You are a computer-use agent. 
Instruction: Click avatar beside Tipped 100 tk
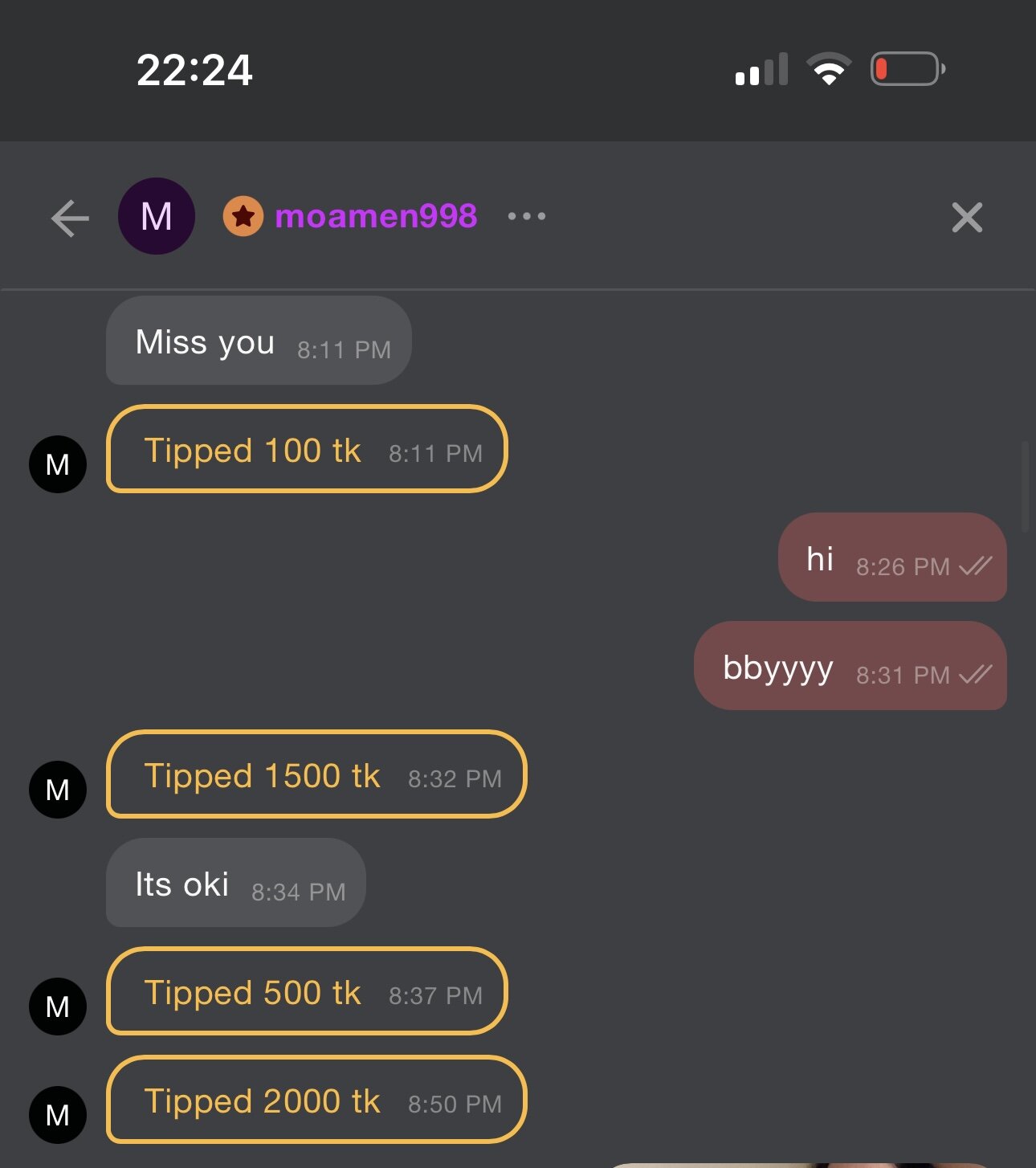pos(58,464)
